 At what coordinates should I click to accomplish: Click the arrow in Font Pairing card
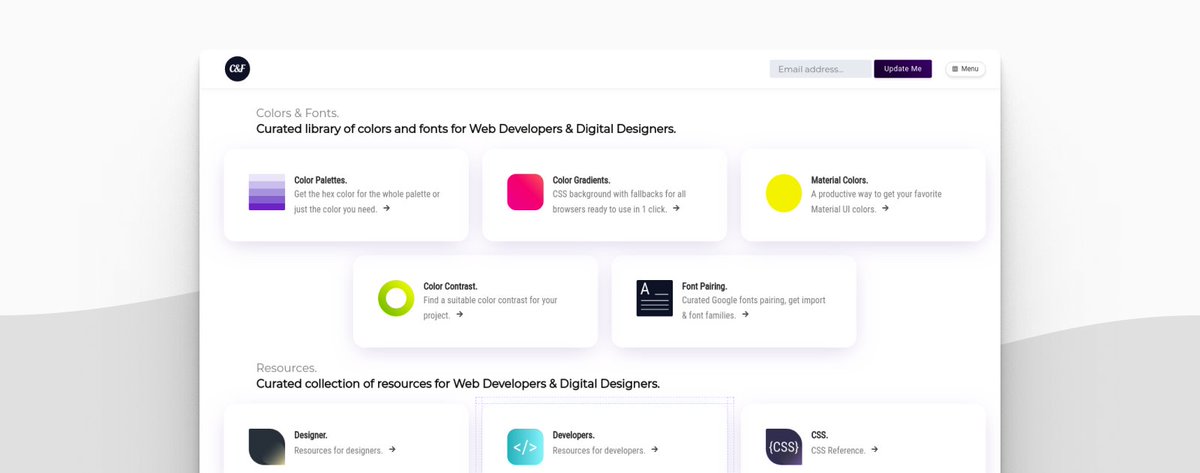[745, 314]
